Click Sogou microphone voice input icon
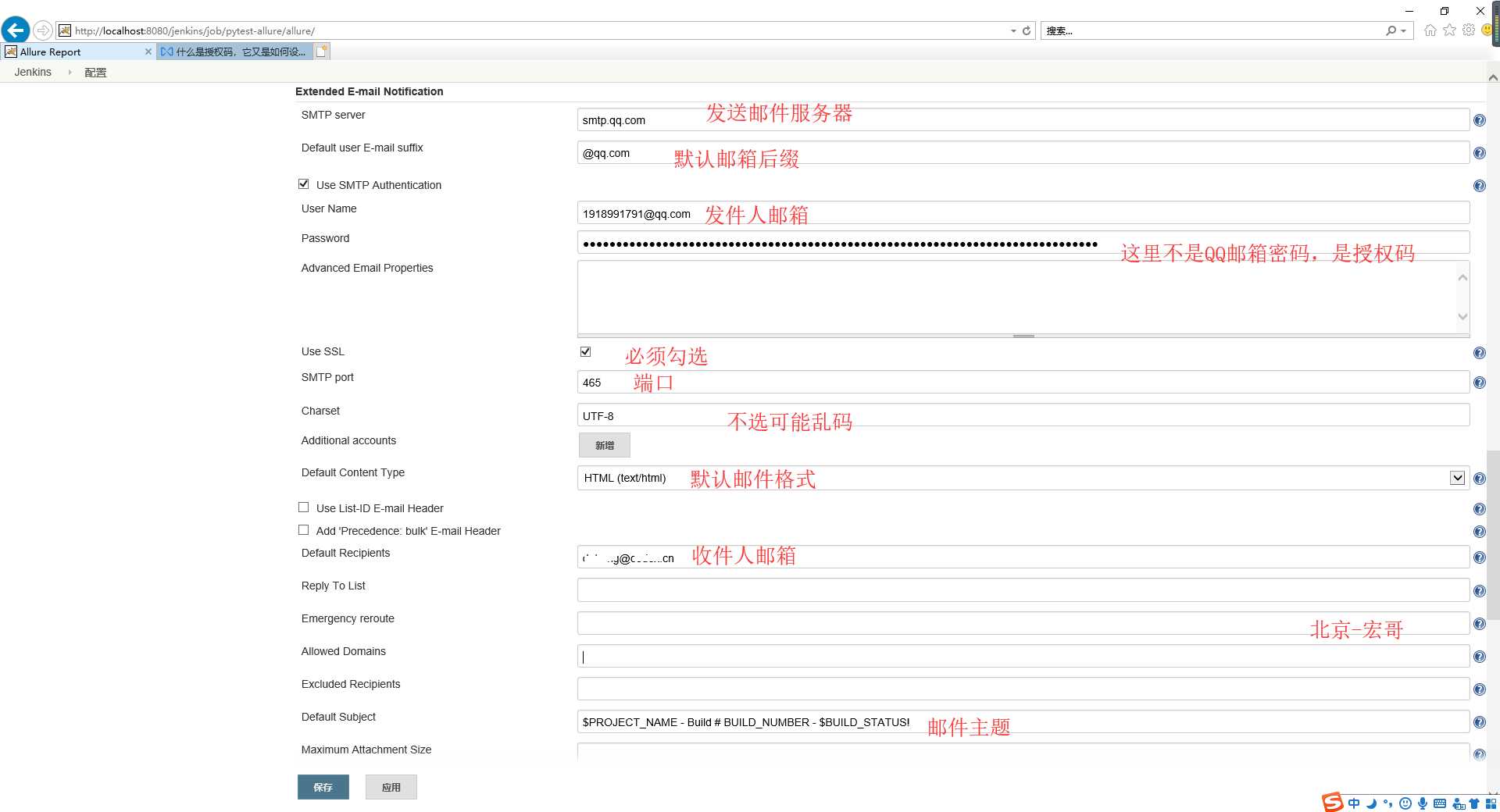The image size is (1500, 812). [1423, 803]
